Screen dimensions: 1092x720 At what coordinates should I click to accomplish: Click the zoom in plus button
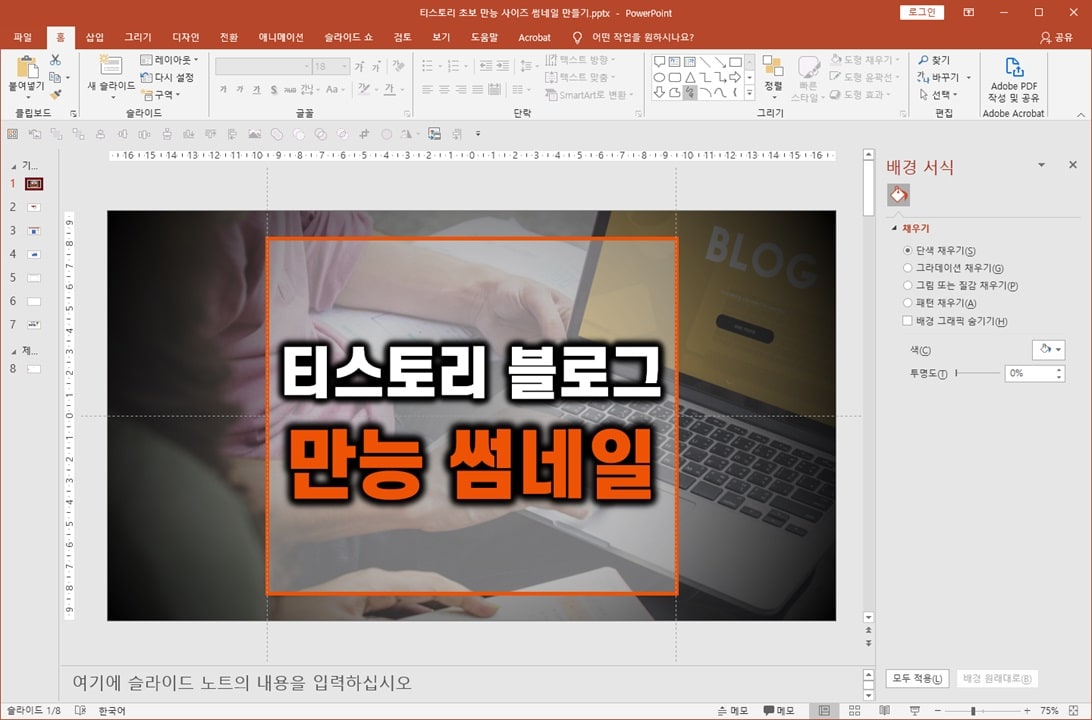(x=1027, y=710)
